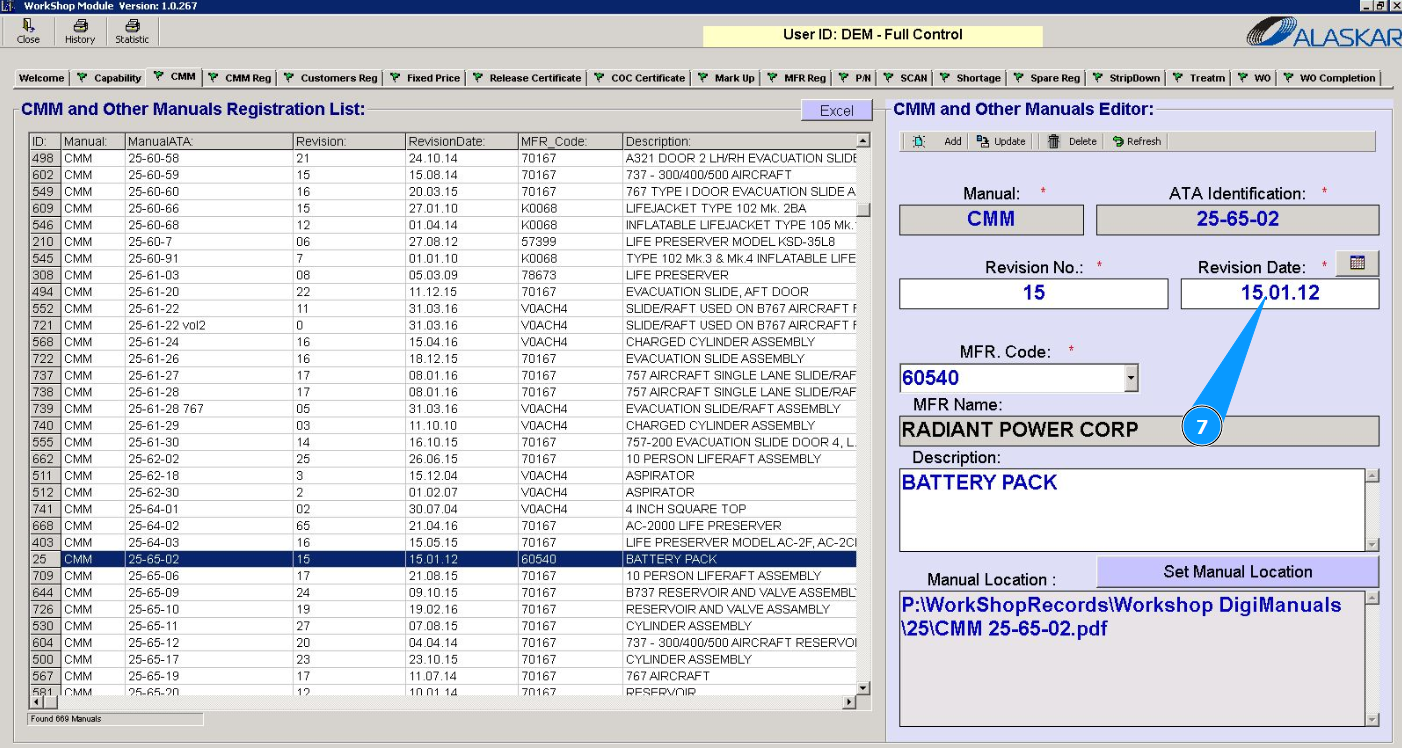Viewport: 1402px width, 749px height.
Task: Open the Statistic report icon
Action: [132, 27]
